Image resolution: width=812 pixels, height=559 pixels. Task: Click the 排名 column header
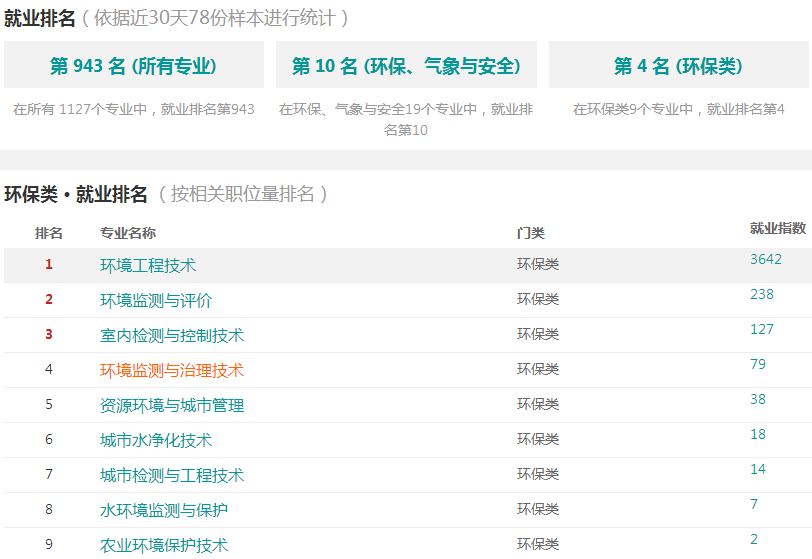pos(49,233)
